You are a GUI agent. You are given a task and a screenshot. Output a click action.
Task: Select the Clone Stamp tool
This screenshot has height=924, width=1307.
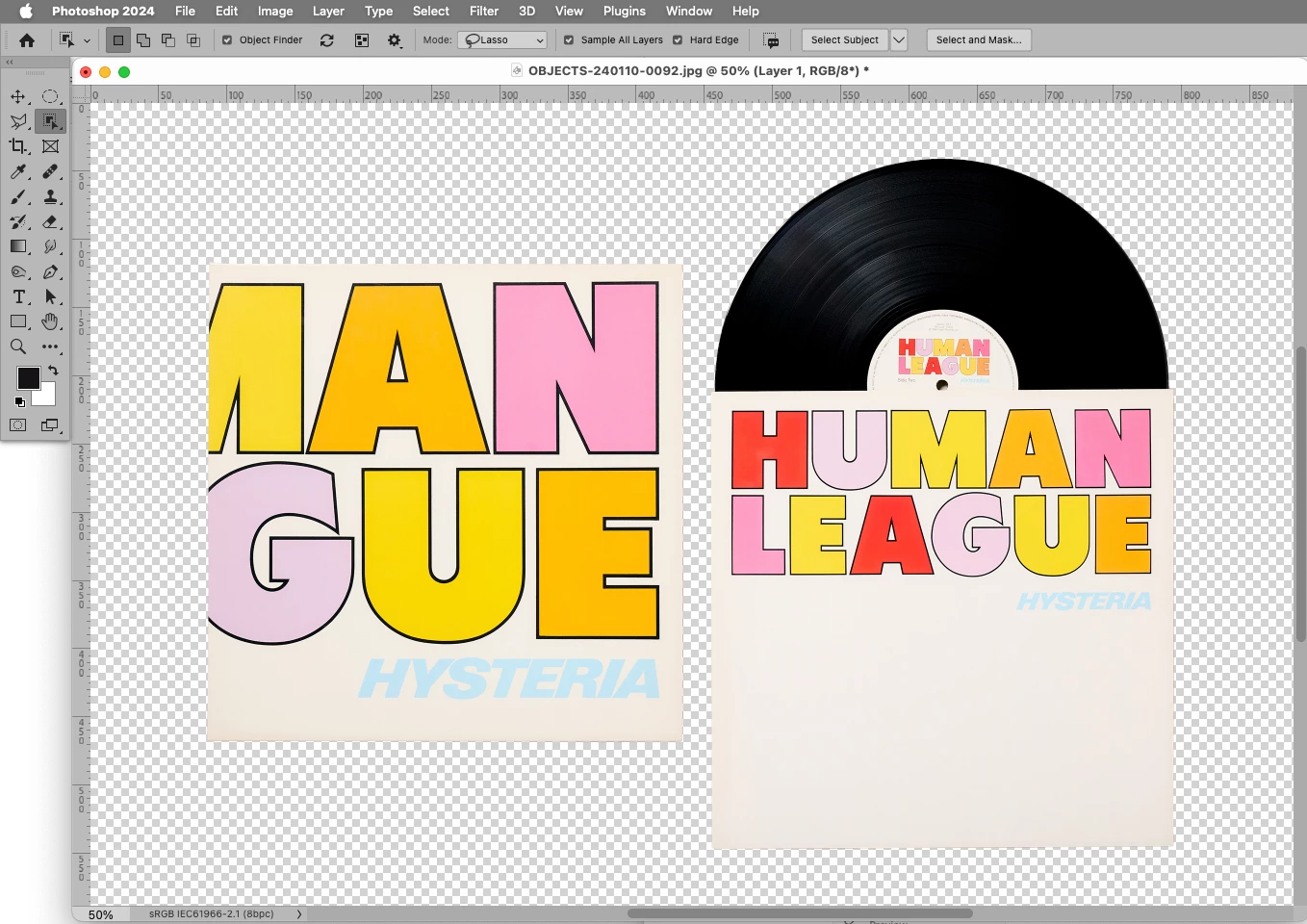[50, 196]
